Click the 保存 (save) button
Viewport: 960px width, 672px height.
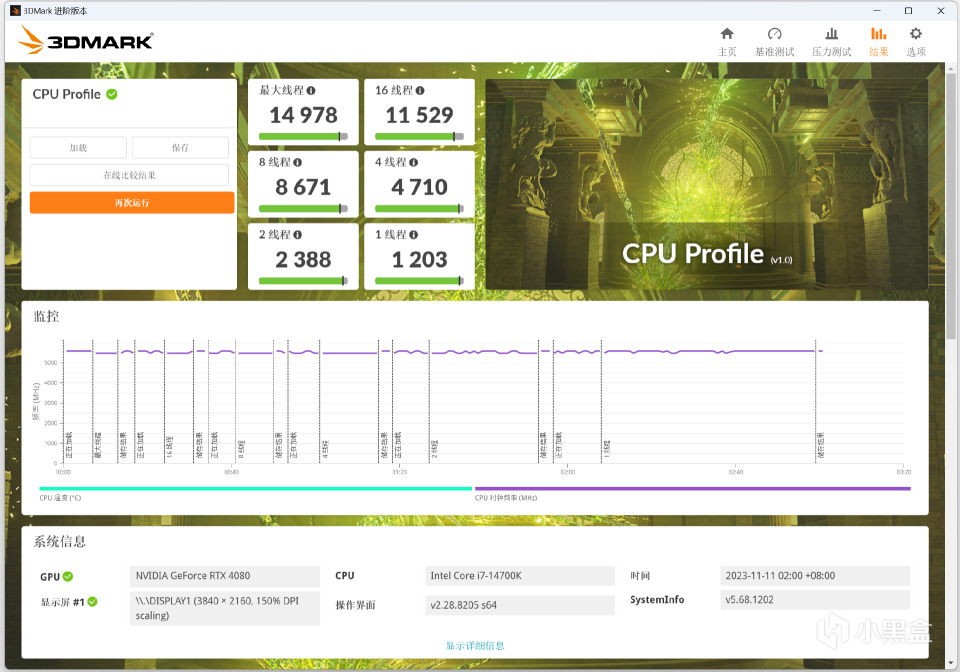click(x=180, y=147)
